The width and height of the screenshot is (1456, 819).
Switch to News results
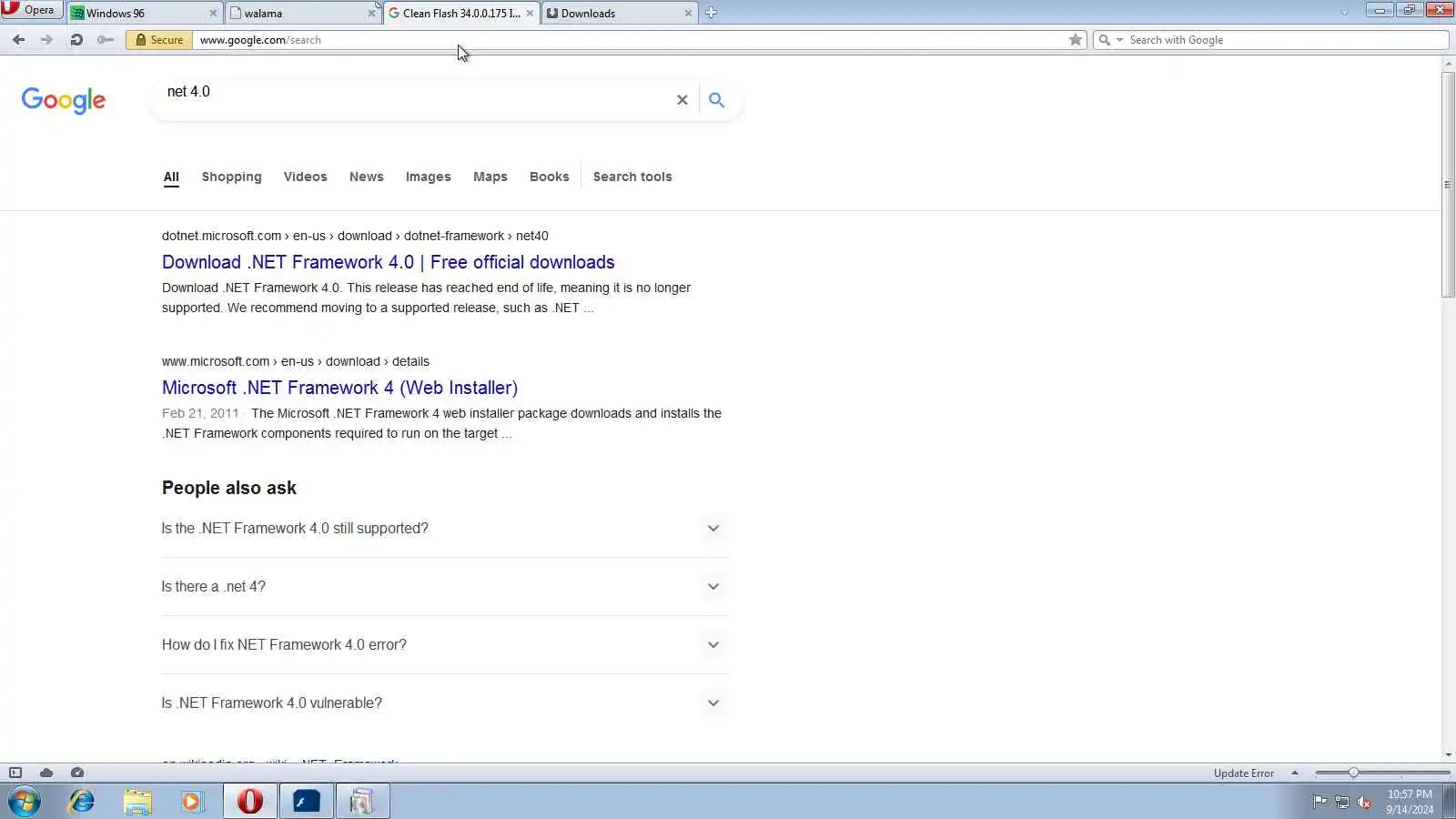[367, 177]
